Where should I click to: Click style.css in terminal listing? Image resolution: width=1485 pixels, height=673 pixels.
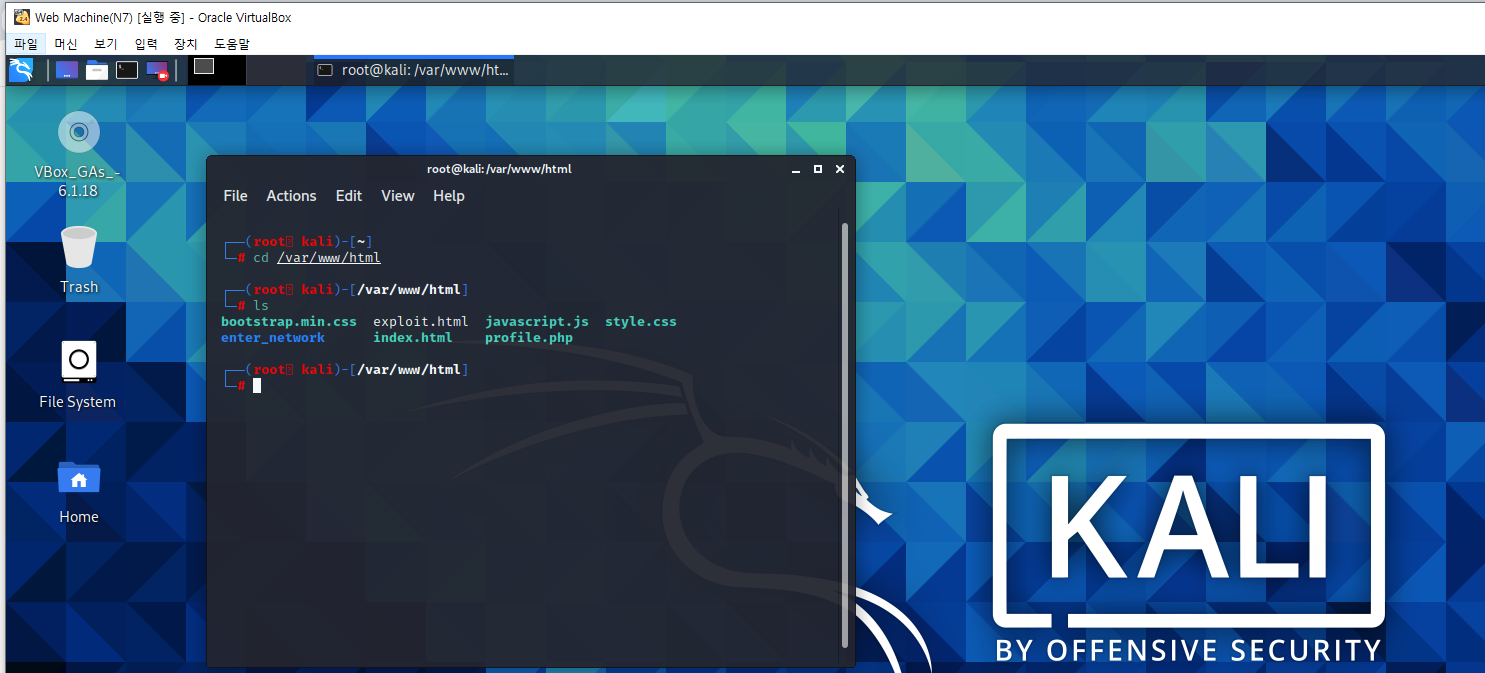coord(641,322)
